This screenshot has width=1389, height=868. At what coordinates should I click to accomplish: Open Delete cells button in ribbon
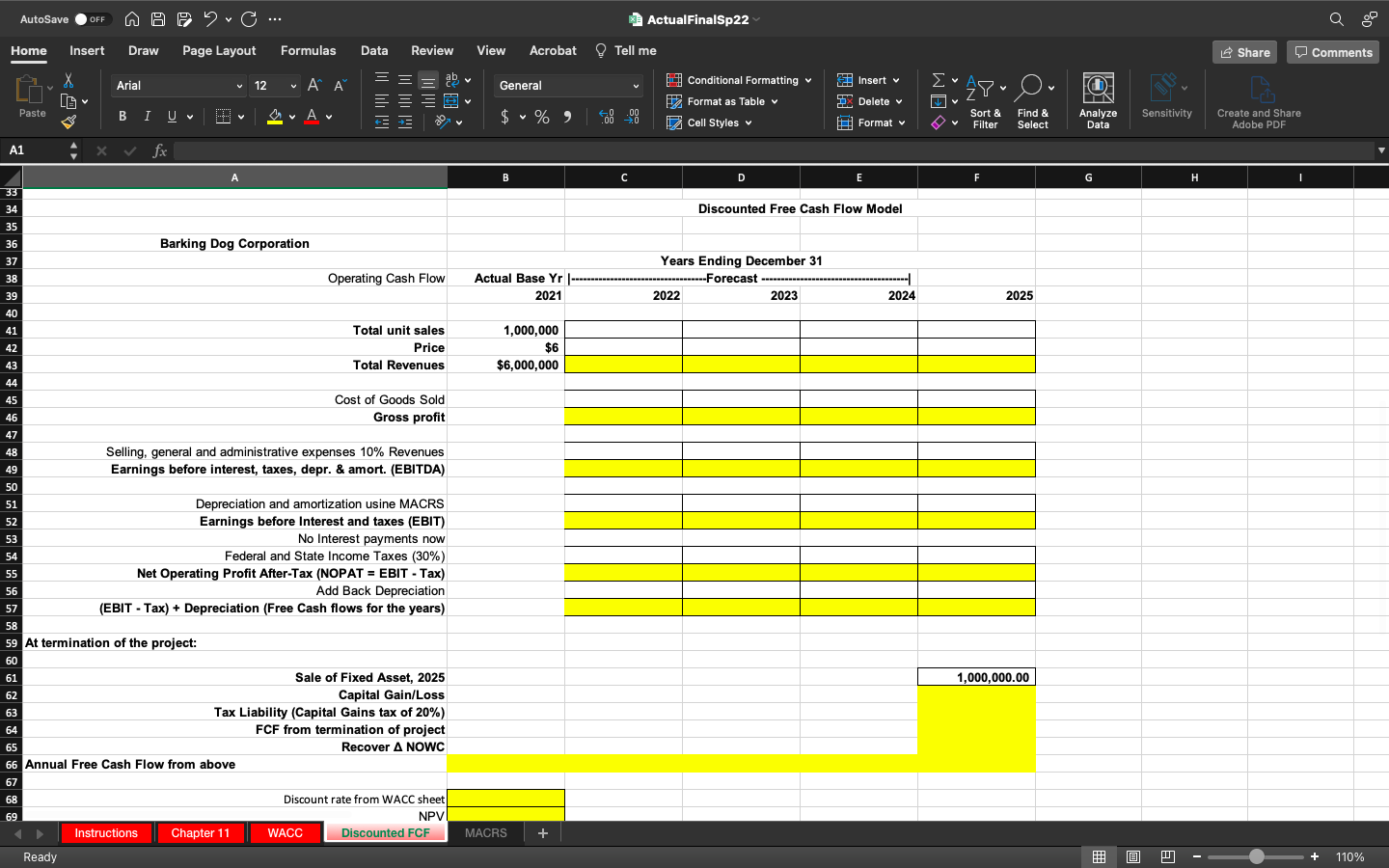click(870, 101)
